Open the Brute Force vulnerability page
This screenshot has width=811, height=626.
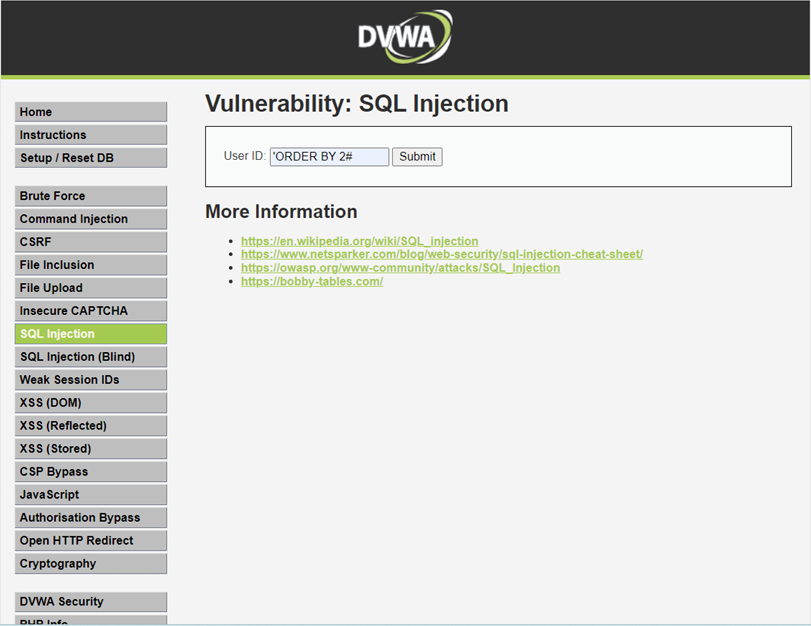coord(91,196)
